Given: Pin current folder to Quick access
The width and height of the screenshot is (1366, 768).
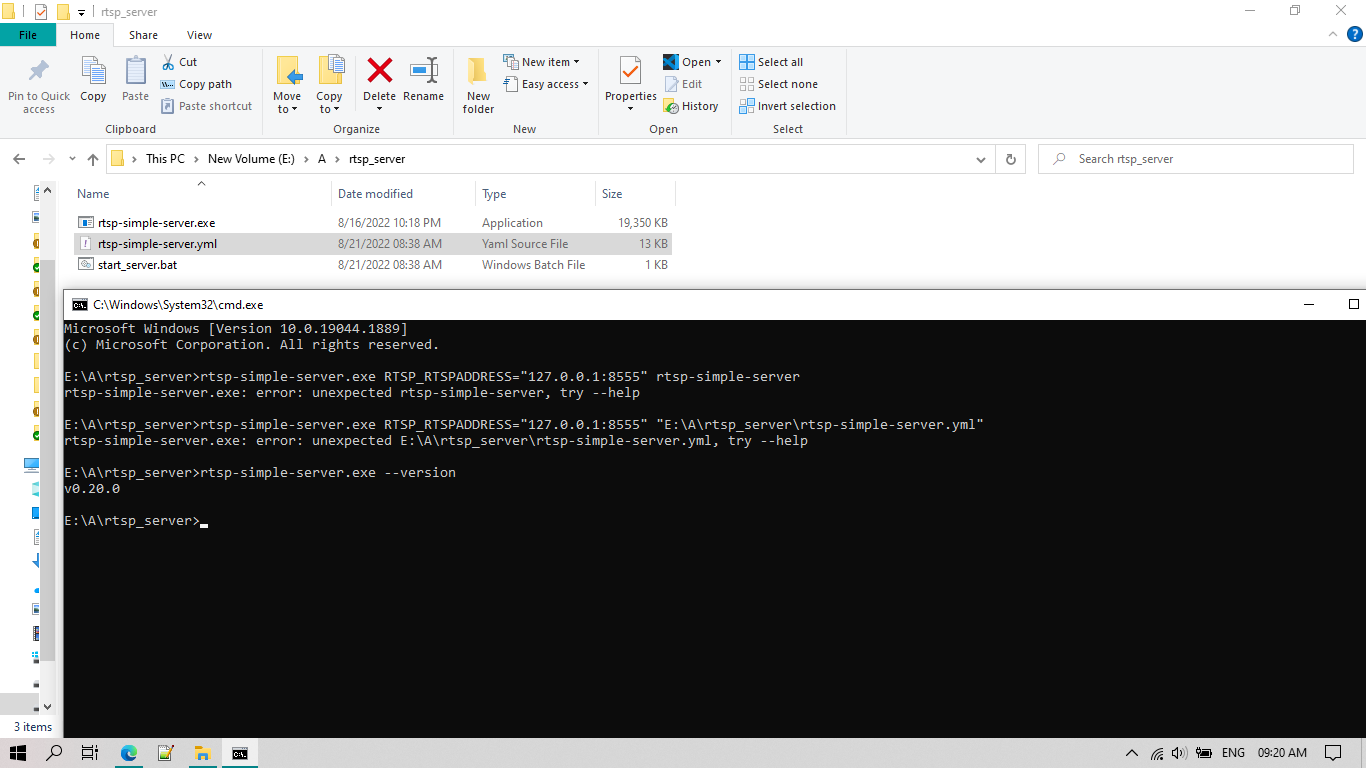Looking at the screenshot, I should [38, 85].
